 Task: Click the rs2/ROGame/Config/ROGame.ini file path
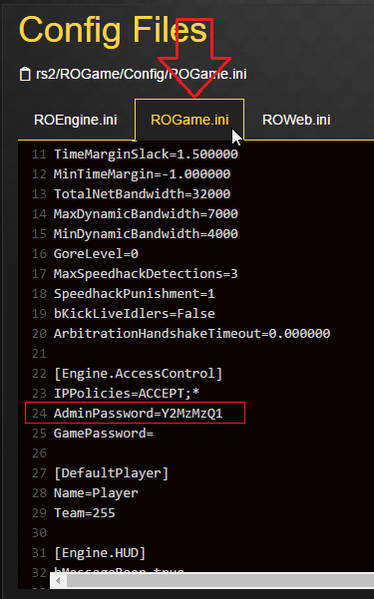click(141, 74)
